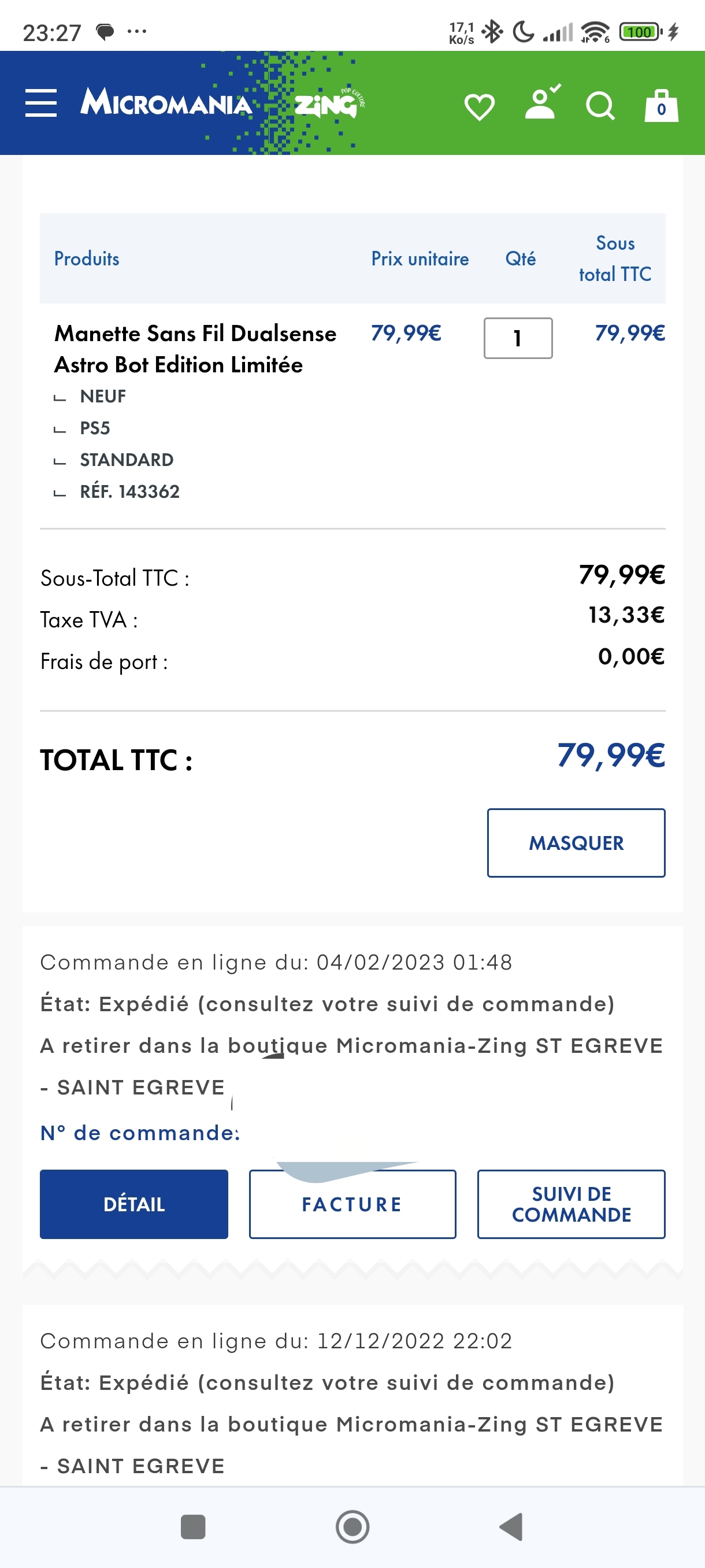Collapse order details with Masquer
The width and height of the screenshot is (705, 1568).
(x=576, y=842)
